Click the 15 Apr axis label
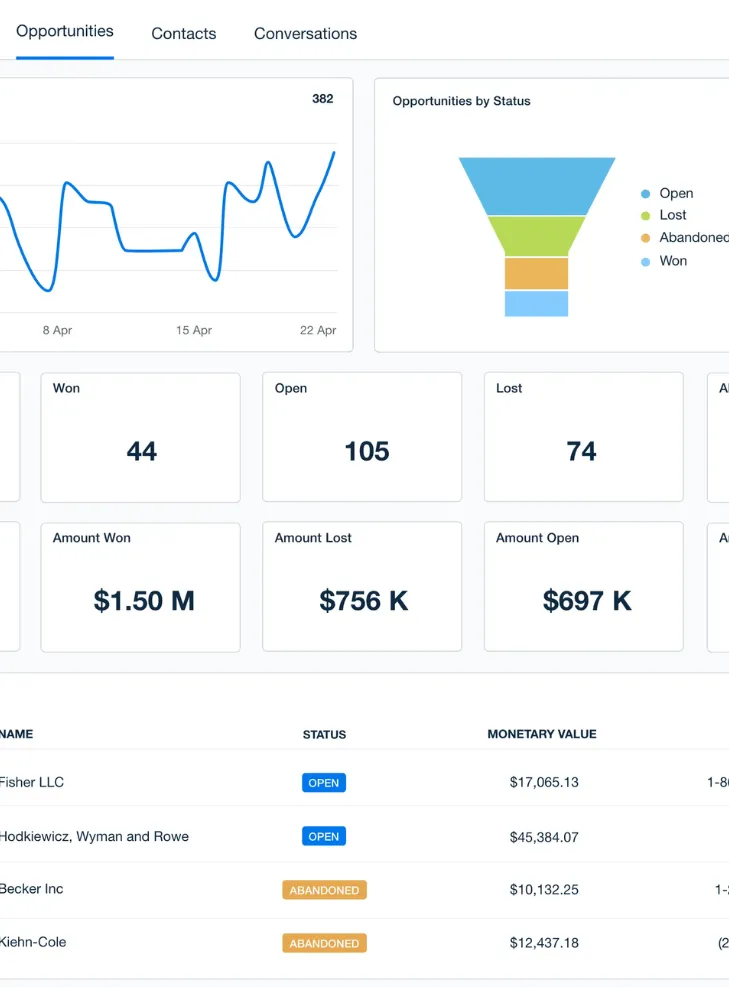The height and width of the screenshot is (987, 729). (x=194, y=330)
